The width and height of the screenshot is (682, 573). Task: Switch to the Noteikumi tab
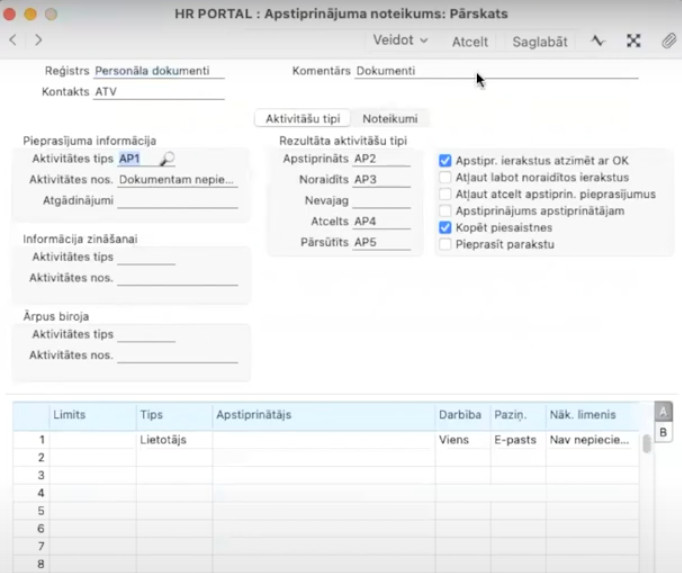tap(390, 118)
